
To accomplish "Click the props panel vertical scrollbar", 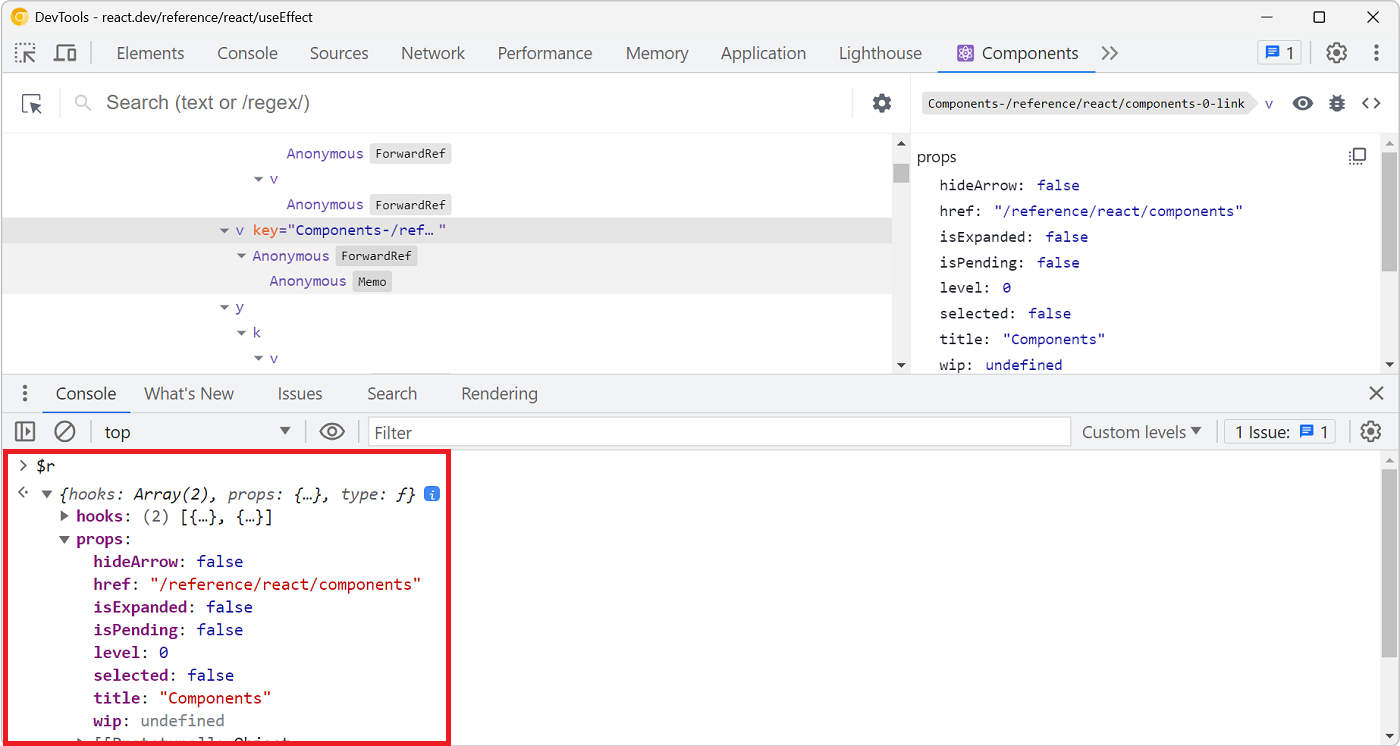I will click(1389, 212).
